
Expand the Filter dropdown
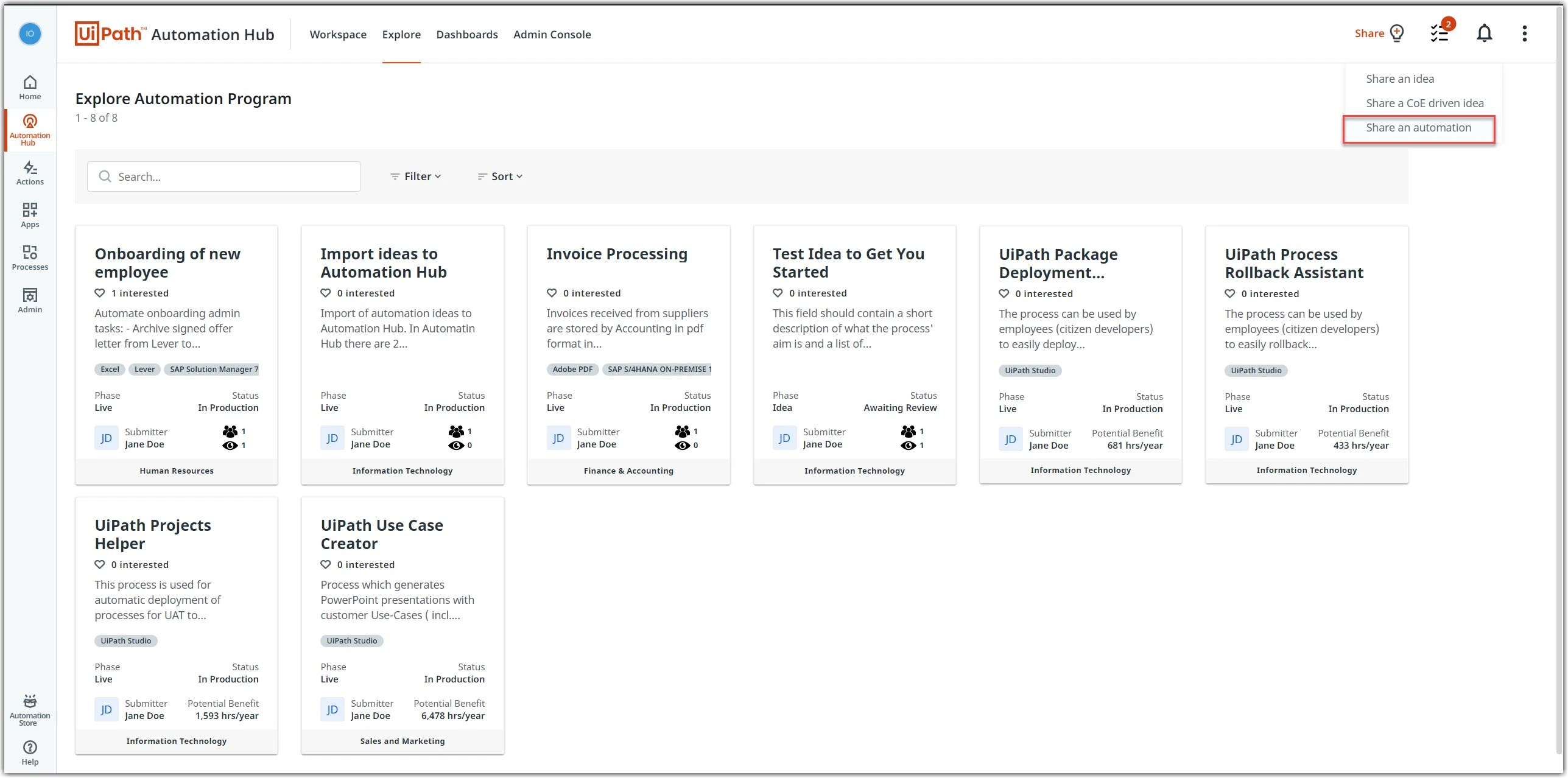point(416,177)
